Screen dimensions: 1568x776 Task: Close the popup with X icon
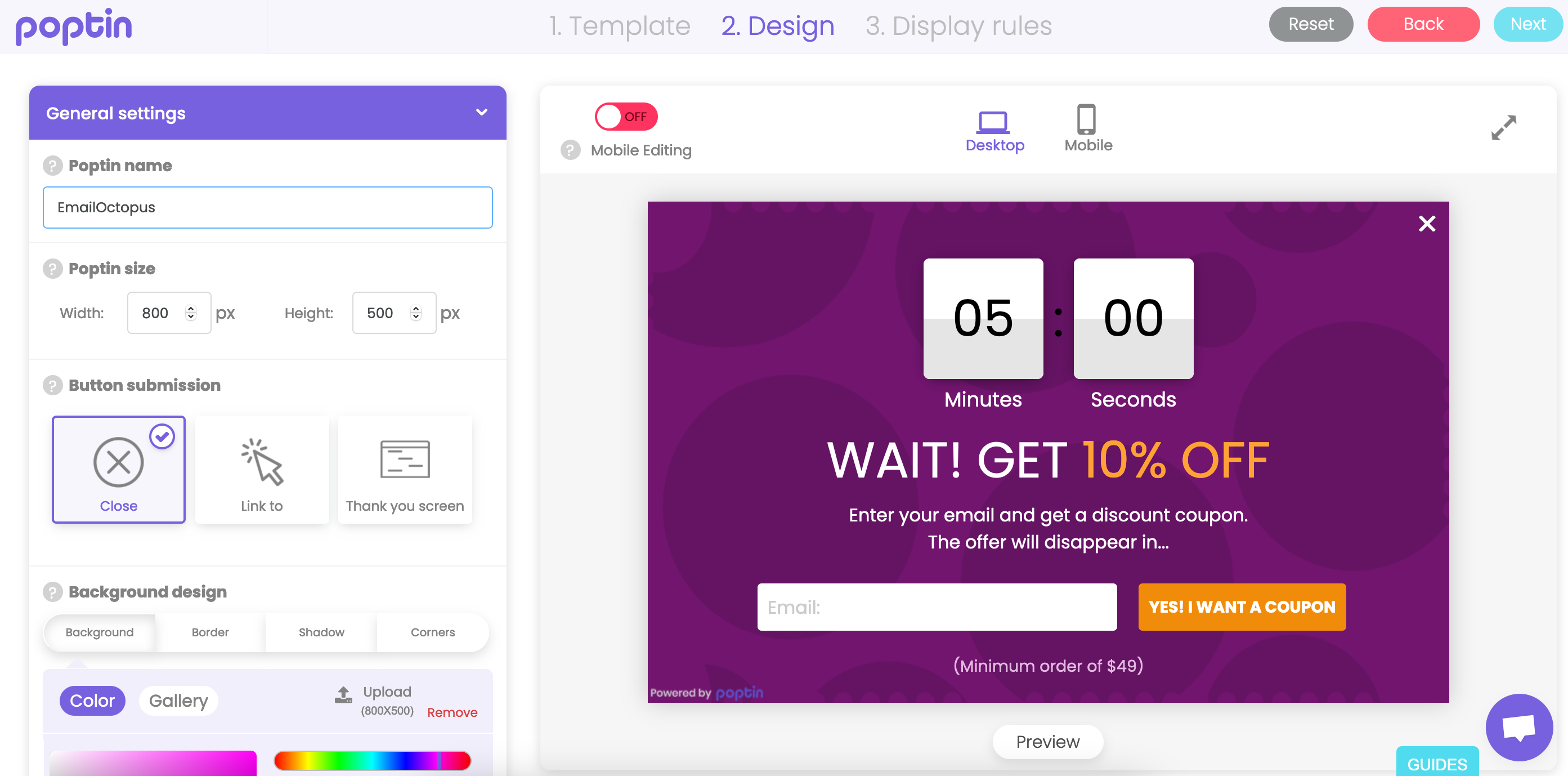1427,224
